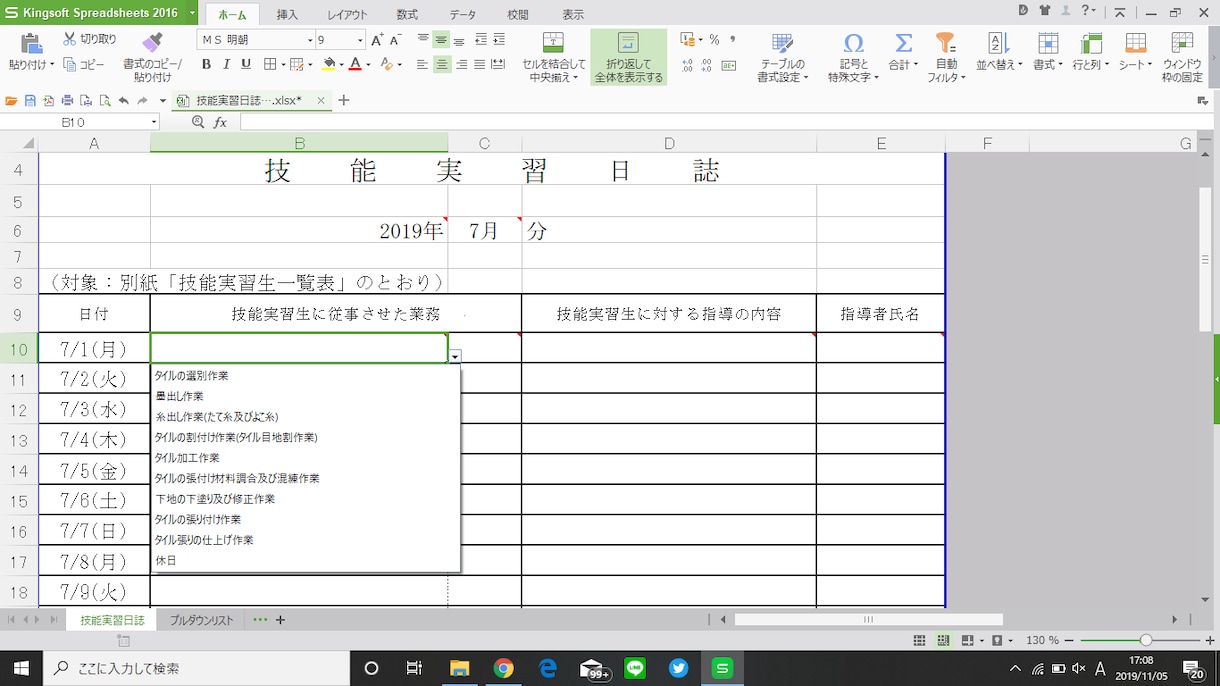
Task: Switch to プルダウンリスト sheet tab
Action: tap(201, 620)
